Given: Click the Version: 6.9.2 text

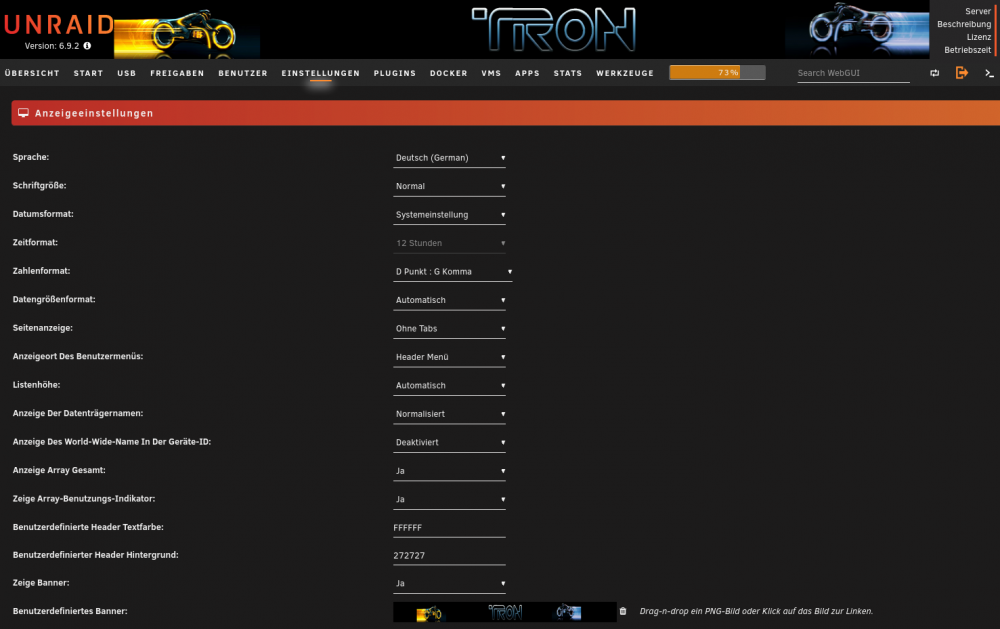Looking at the screenshot, I should [x=52, y=46].
